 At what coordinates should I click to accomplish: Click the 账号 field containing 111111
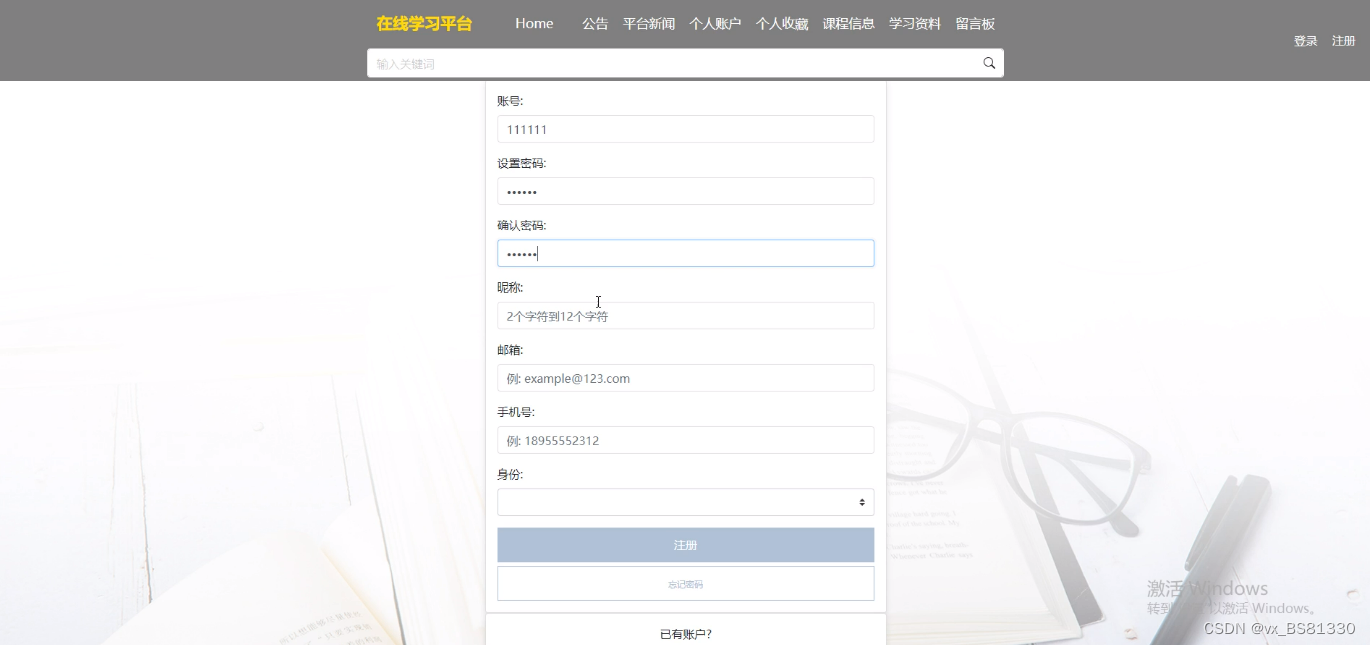(x=685, y=129)
